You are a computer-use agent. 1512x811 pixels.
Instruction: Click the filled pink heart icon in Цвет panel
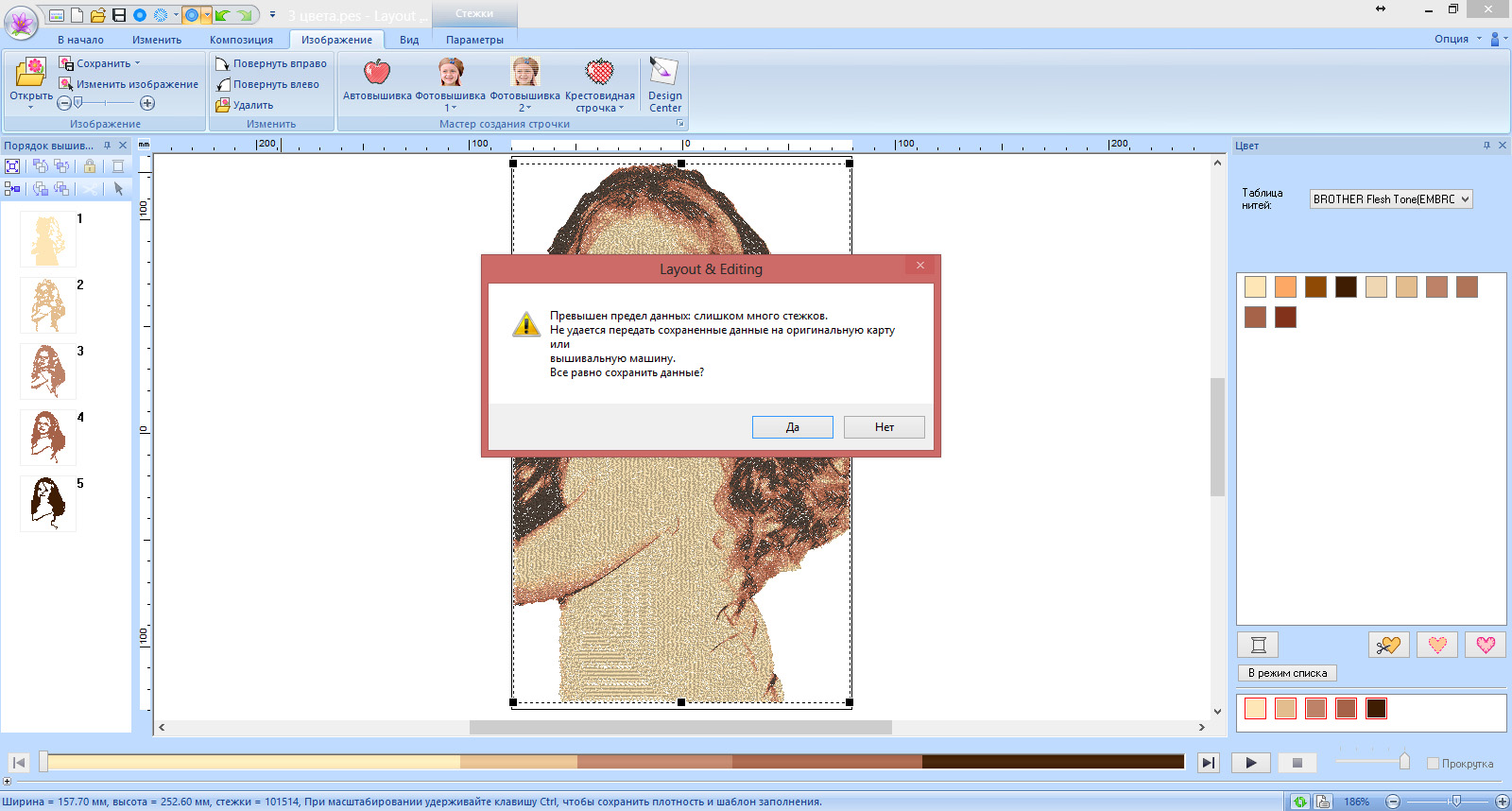point(1486,645)
